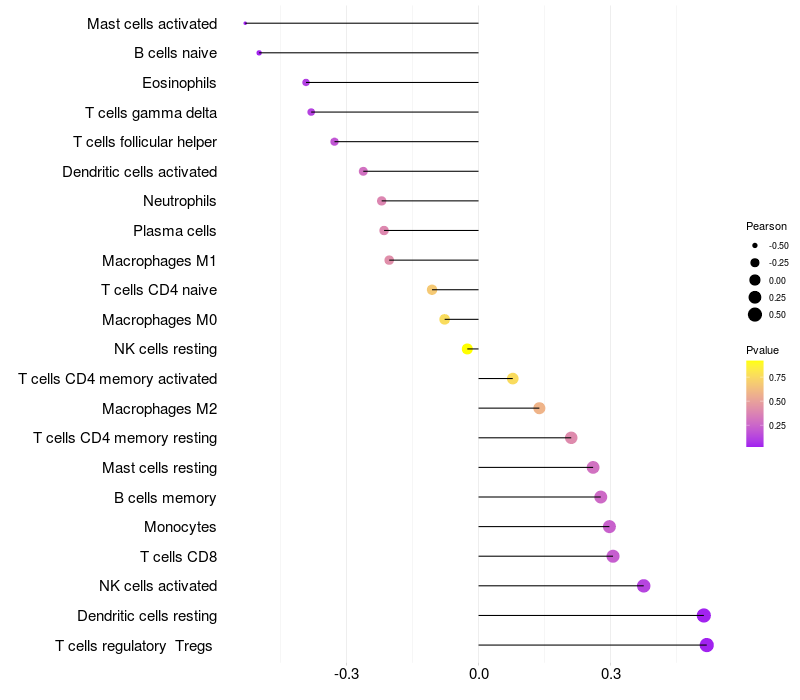Screen dimensions: 800x700
Task: Select the Pearson -0.50 legend dot
Action: click(x=755, y=245)
